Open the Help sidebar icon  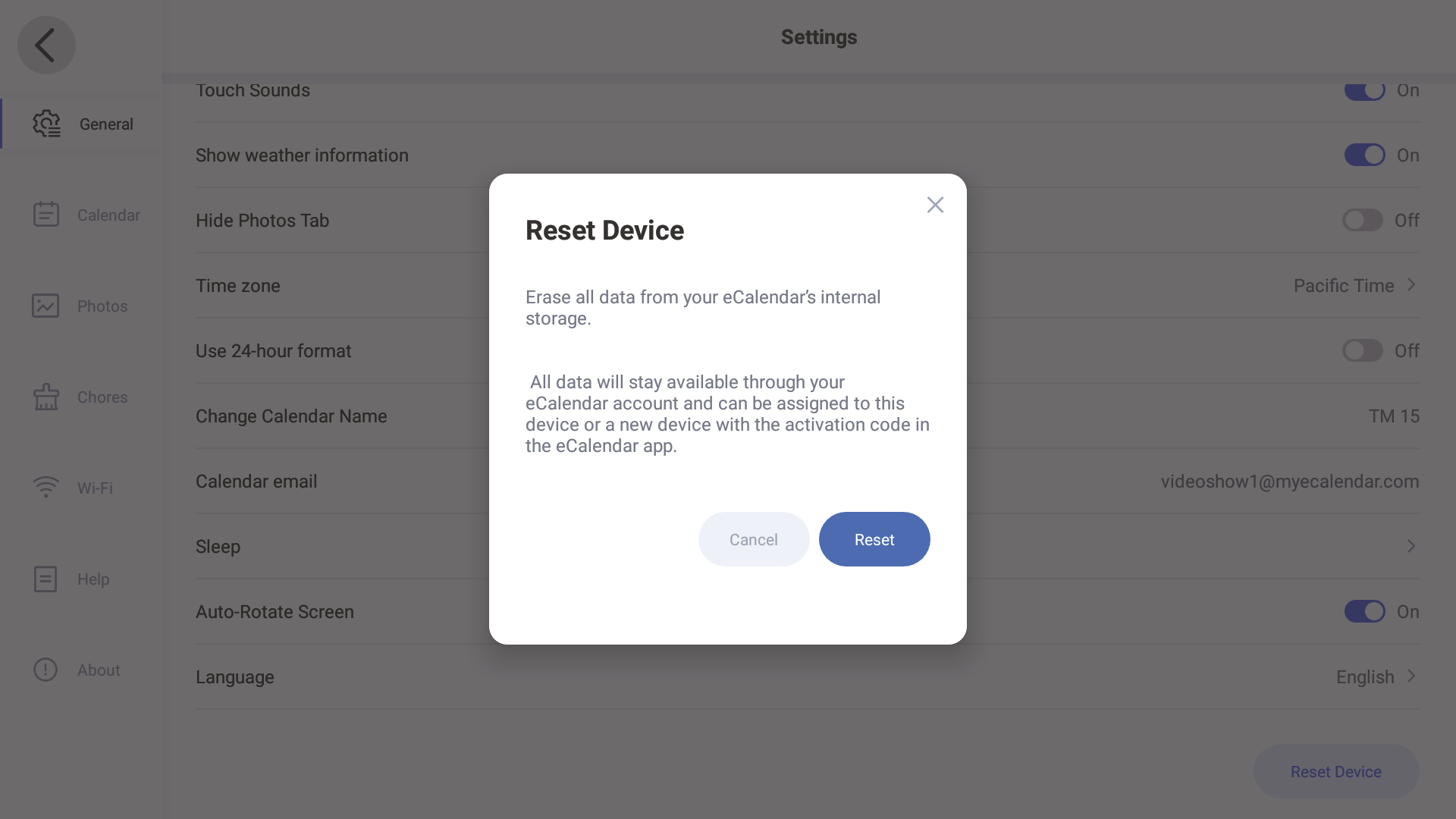click(45, 579)
